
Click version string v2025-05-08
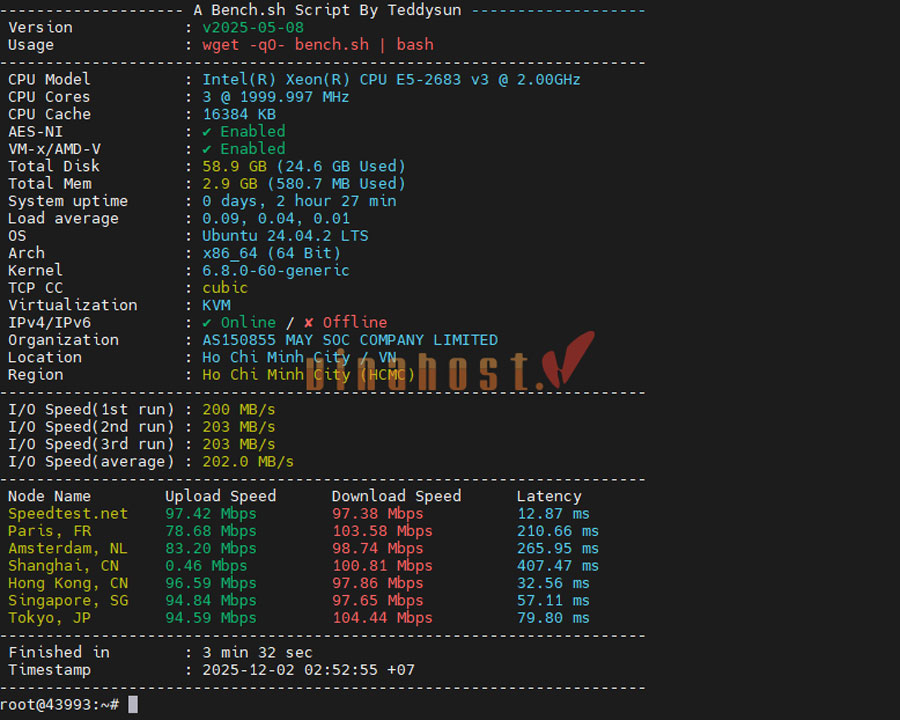pos(252,27)
